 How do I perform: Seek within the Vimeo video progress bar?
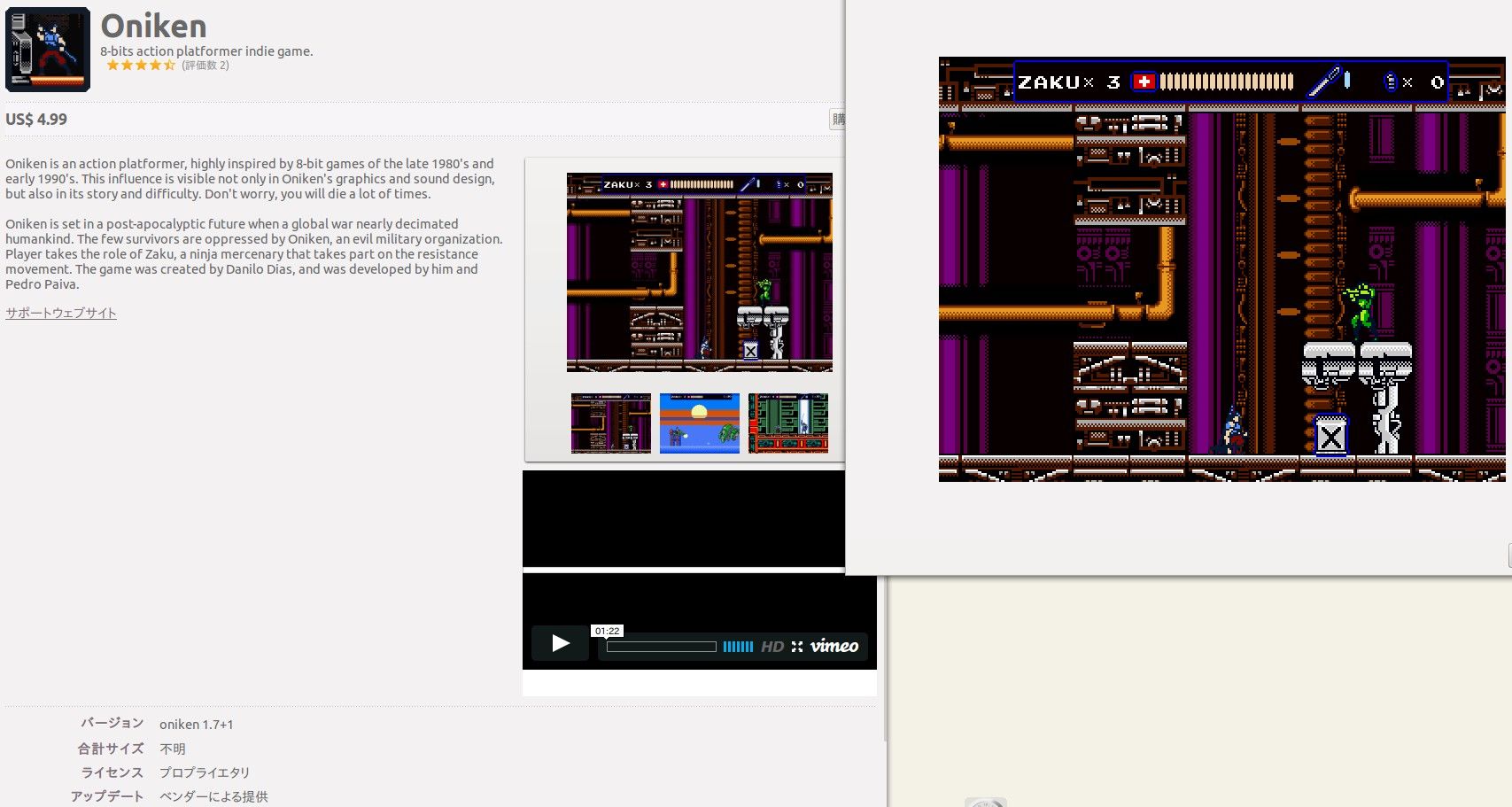point(662,647)
